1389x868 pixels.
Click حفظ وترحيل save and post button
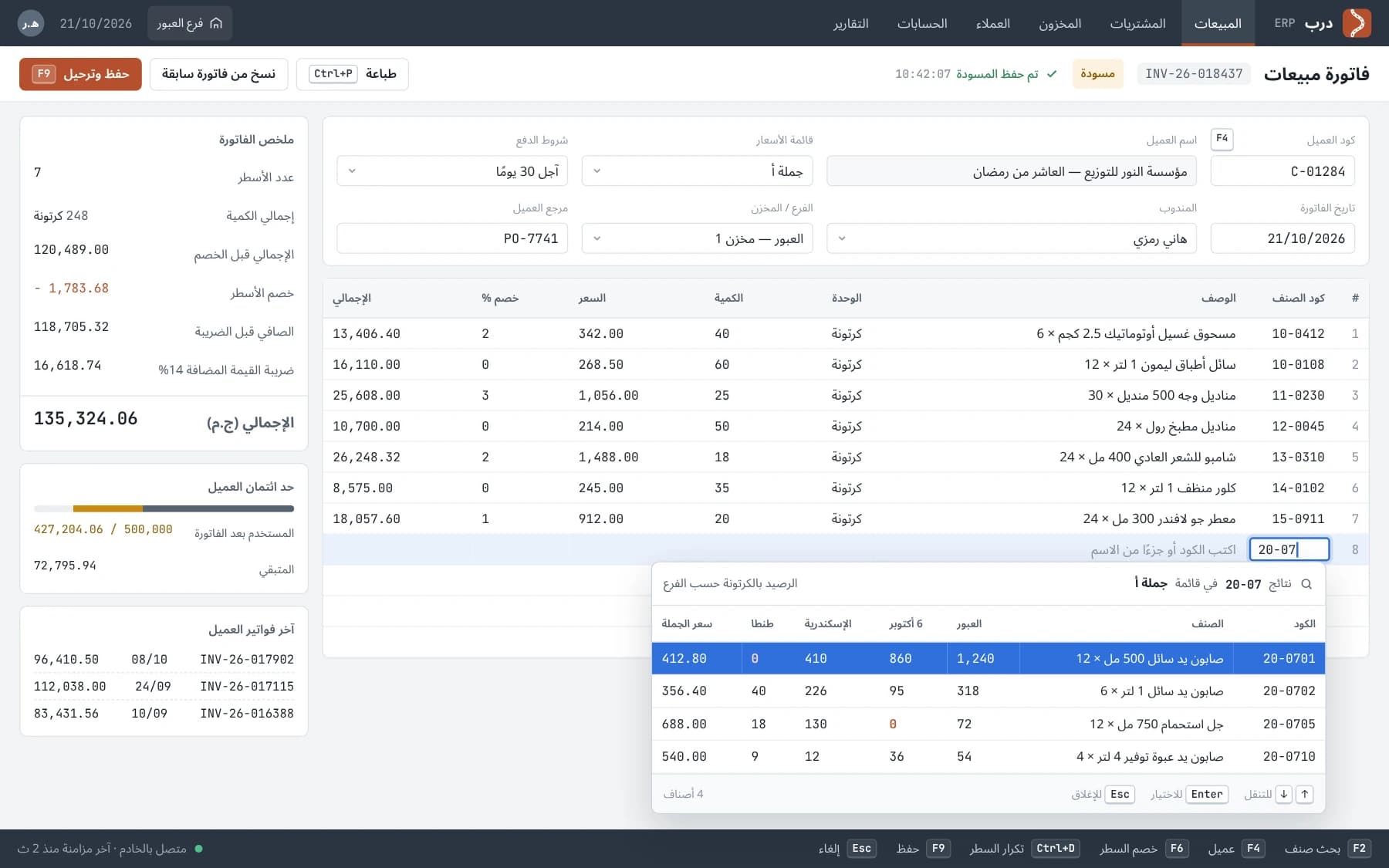pyautogui.click(x=81, y=74)
